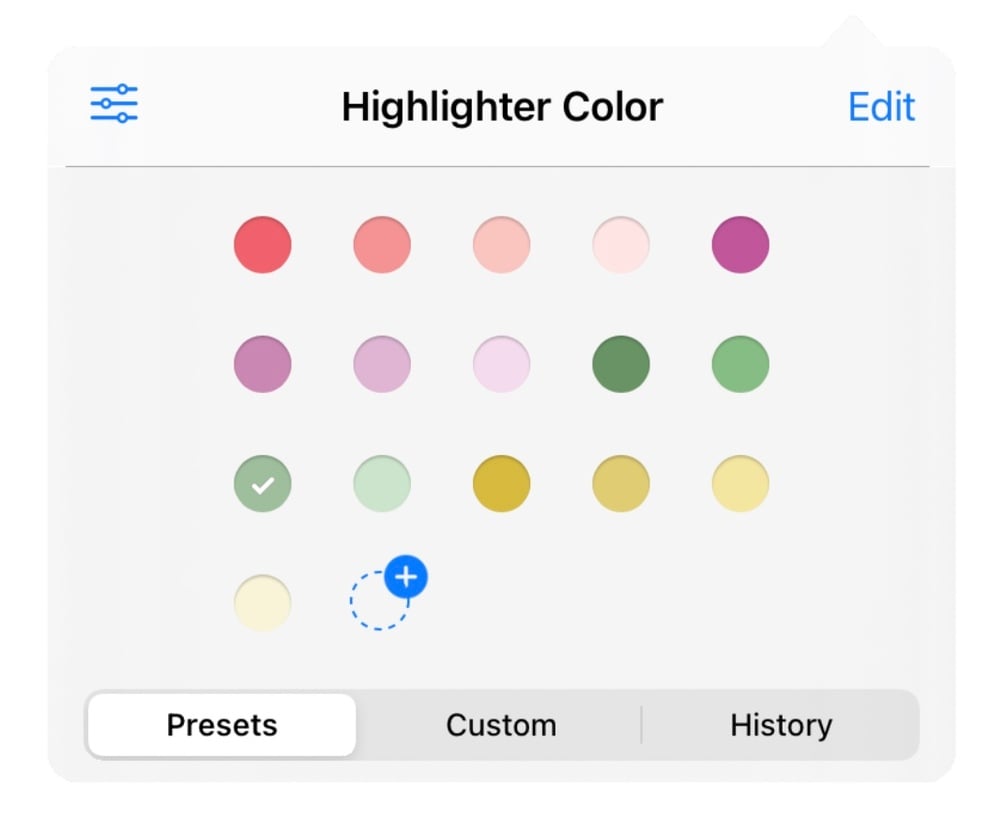Switch to the Presets tab
This screenshot has width=1005, height=816.
click(x=221, y=725)
